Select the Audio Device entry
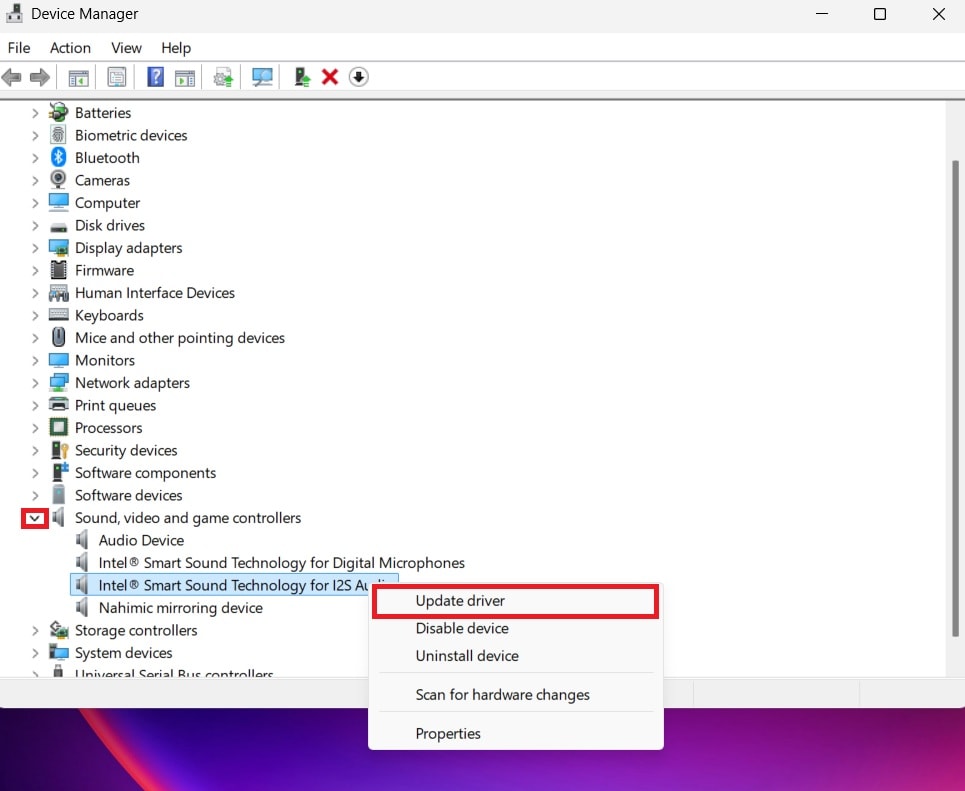 [x=141, y=540]
